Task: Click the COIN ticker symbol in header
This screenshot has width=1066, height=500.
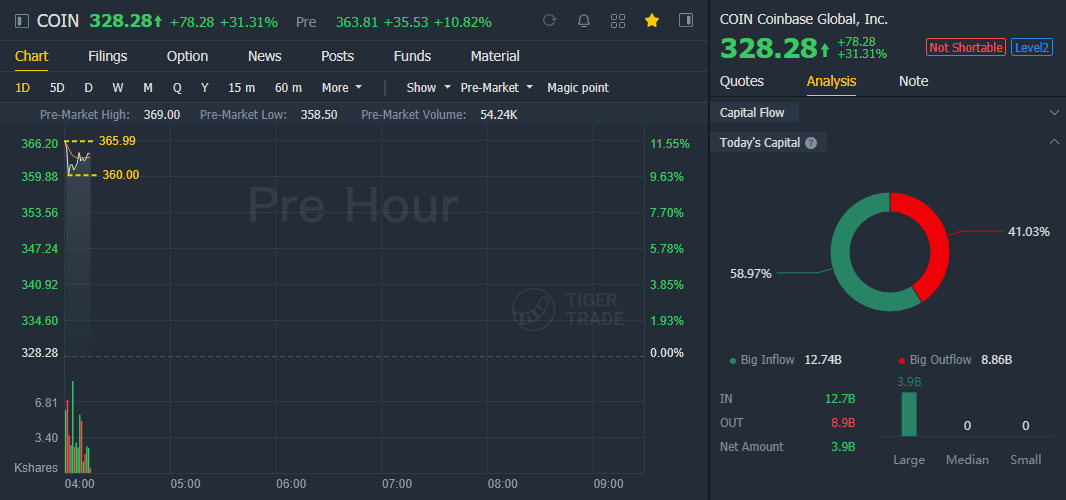Action: [58, 21]
